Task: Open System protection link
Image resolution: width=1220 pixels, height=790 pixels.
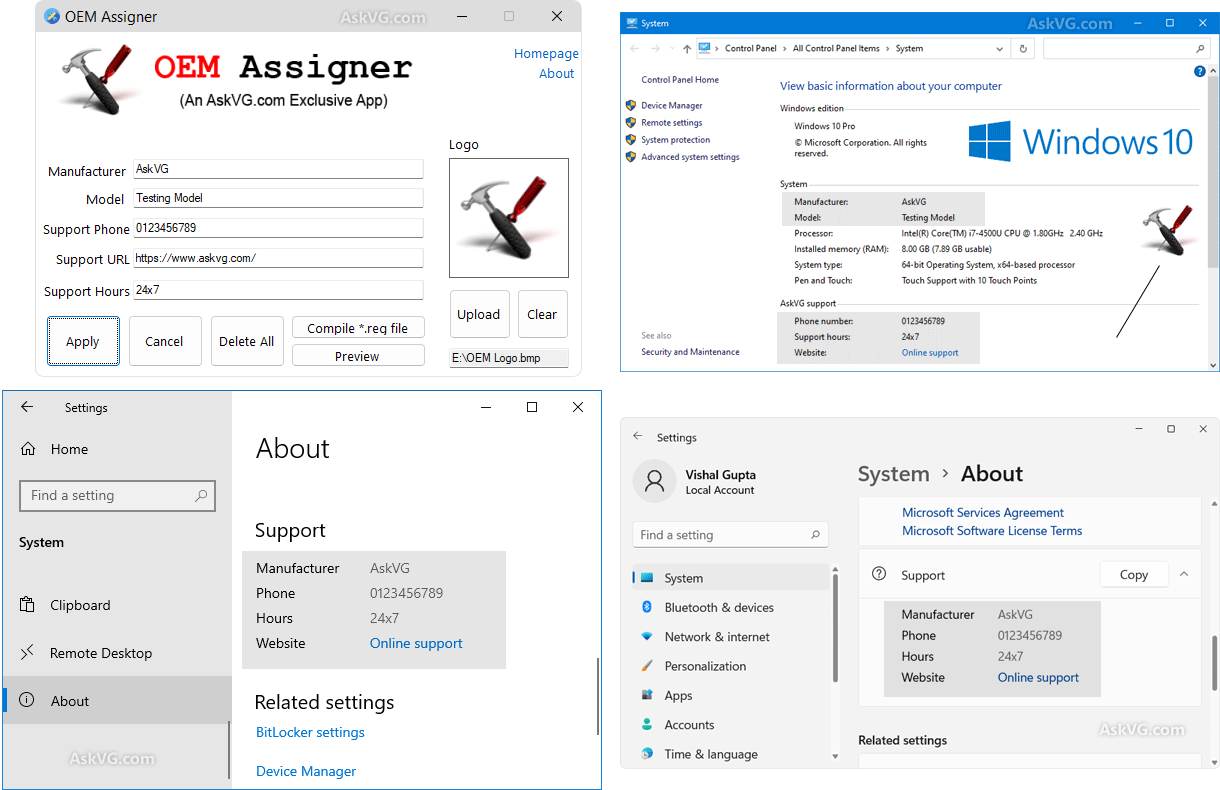Action: [x=676, y=140]
